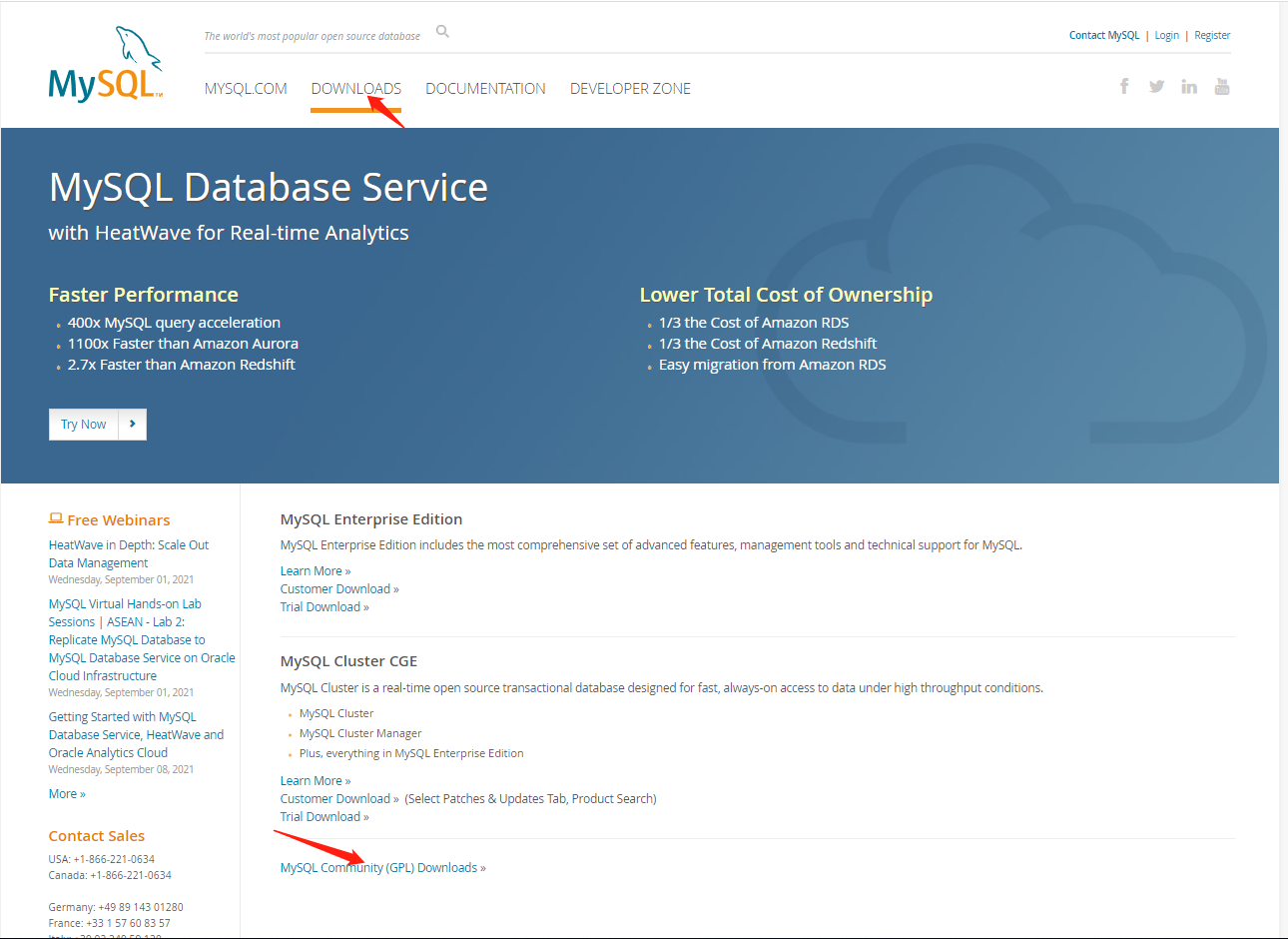This screenshot has width=1288, height=939.
Task: Open MySQL Community (GPL) Downloads link
Action: (383, 868)
